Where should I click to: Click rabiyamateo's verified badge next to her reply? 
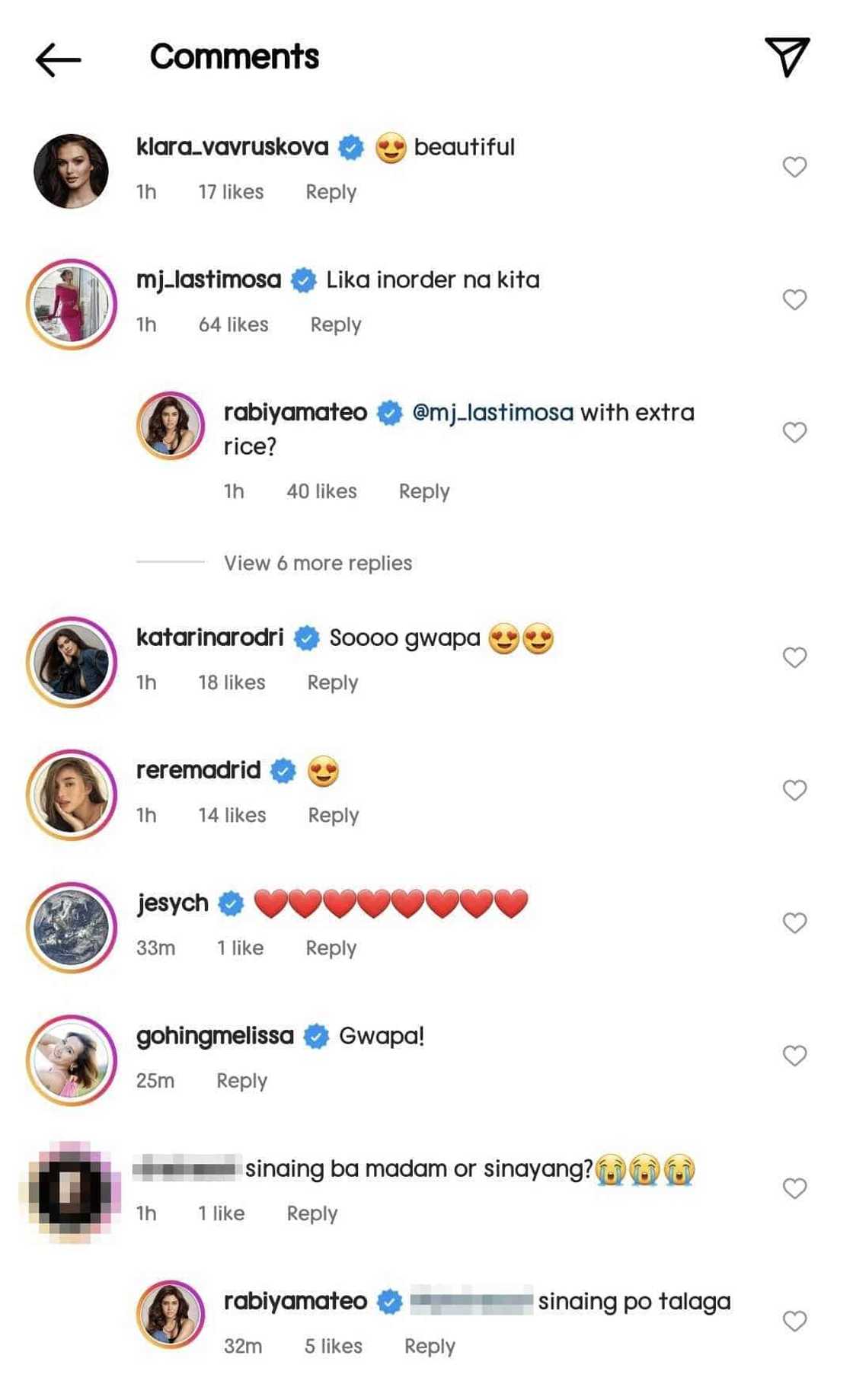point(389,413)
